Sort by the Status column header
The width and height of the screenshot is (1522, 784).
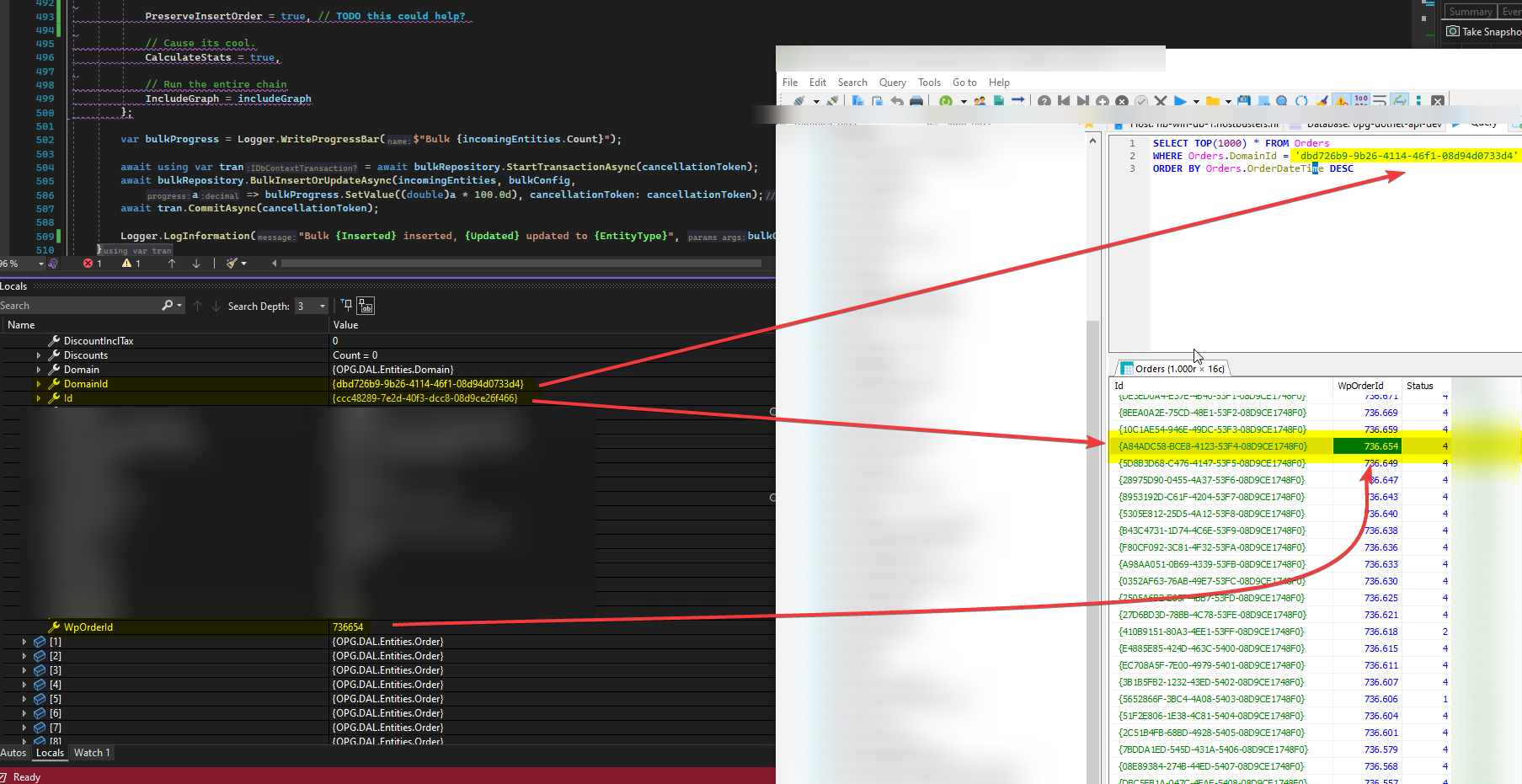click(1425, 386)
